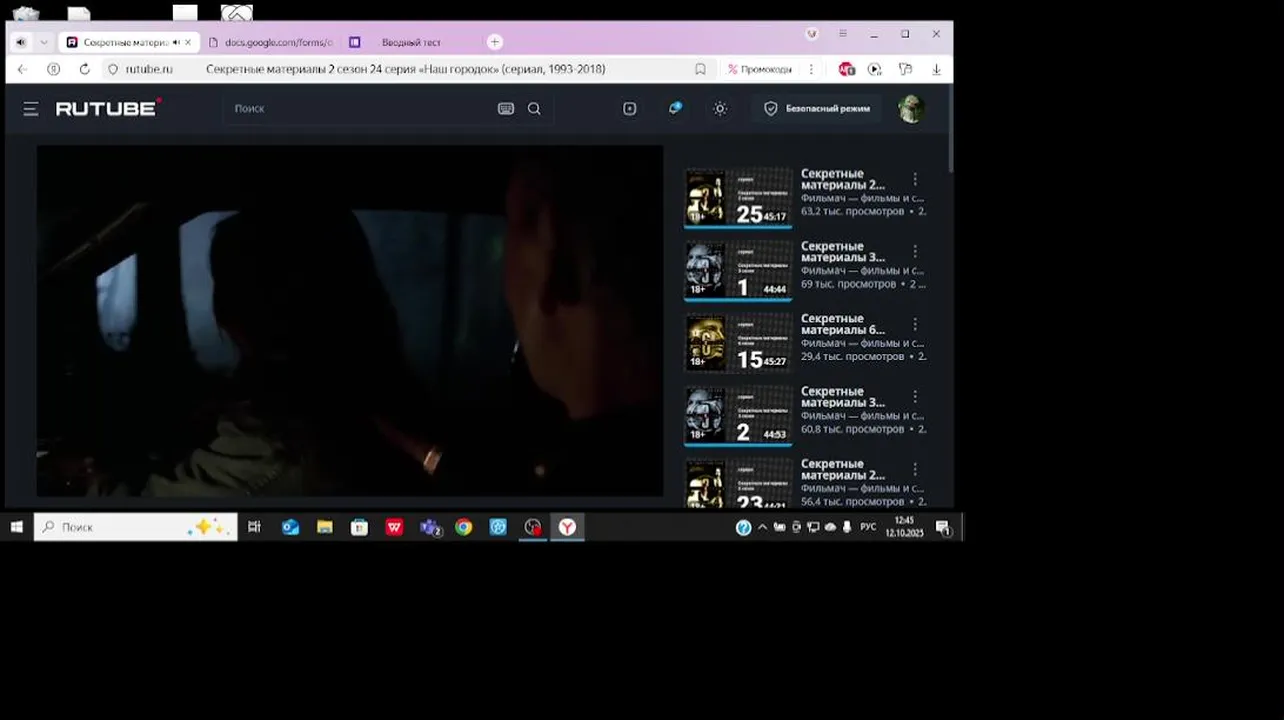
Task: Open the Rutube hamburger menu
Action: [x=31, y=109]
